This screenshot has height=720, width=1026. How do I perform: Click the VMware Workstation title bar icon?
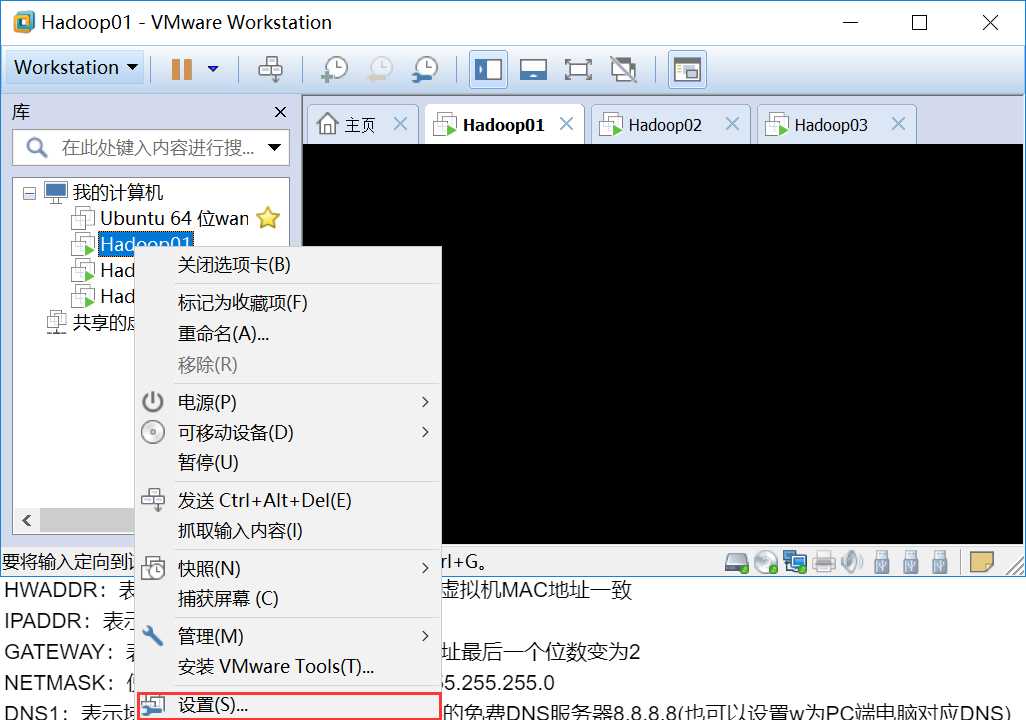(24, 22)
